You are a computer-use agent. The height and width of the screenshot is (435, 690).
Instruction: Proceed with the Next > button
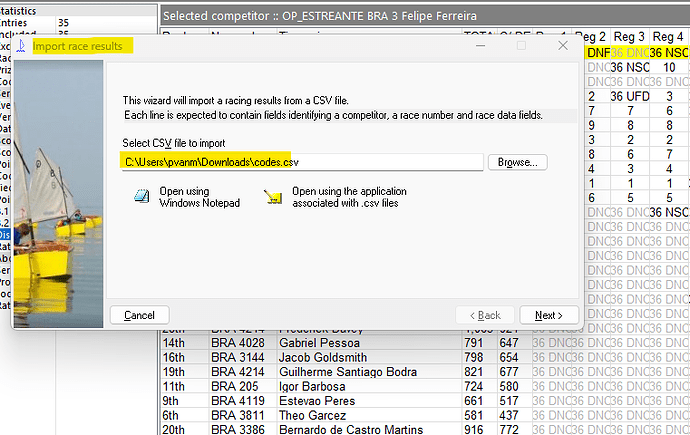548,315
